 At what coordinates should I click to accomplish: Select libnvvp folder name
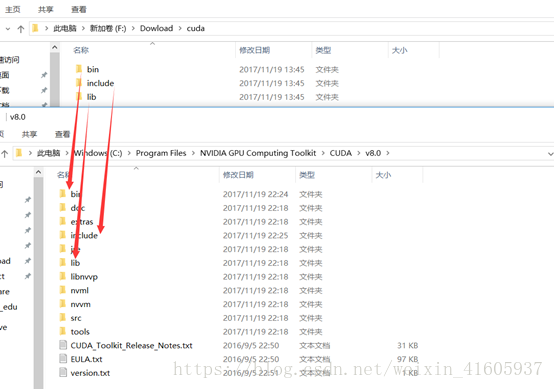pyautogui.click(x=84, y=276)
